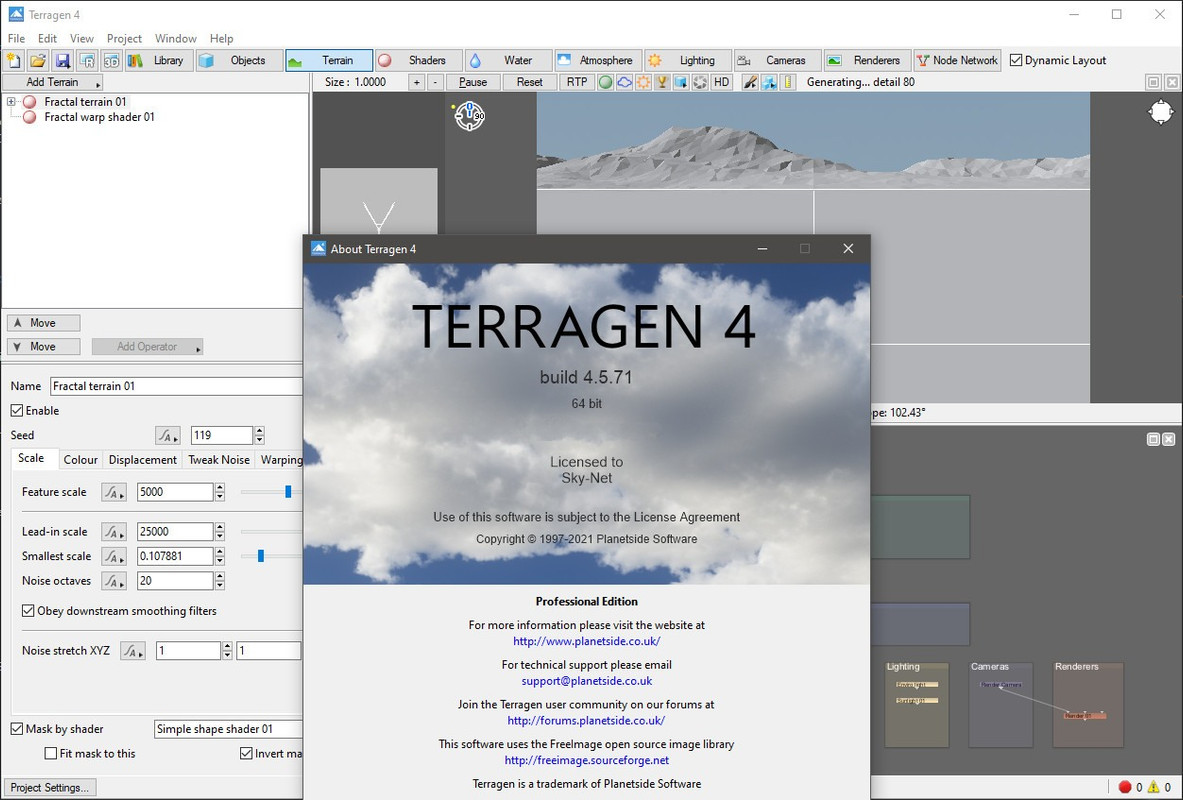Viewport: 1183px width, 800px height.
Task: Switch to the Atmosphere layout
Action: click(x=598, y=60)
